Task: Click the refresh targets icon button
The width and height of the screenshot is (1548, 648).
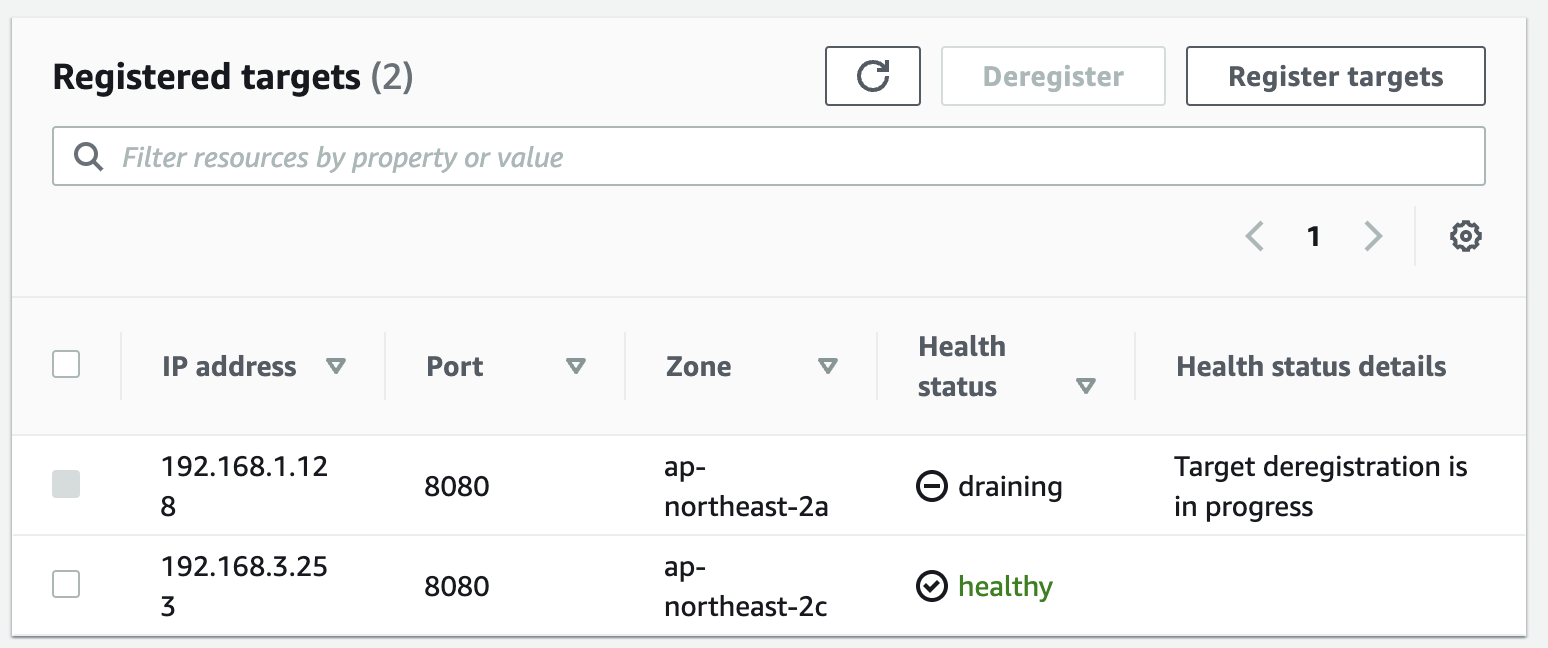Action: pyautogui.click(x=872, y=76)
